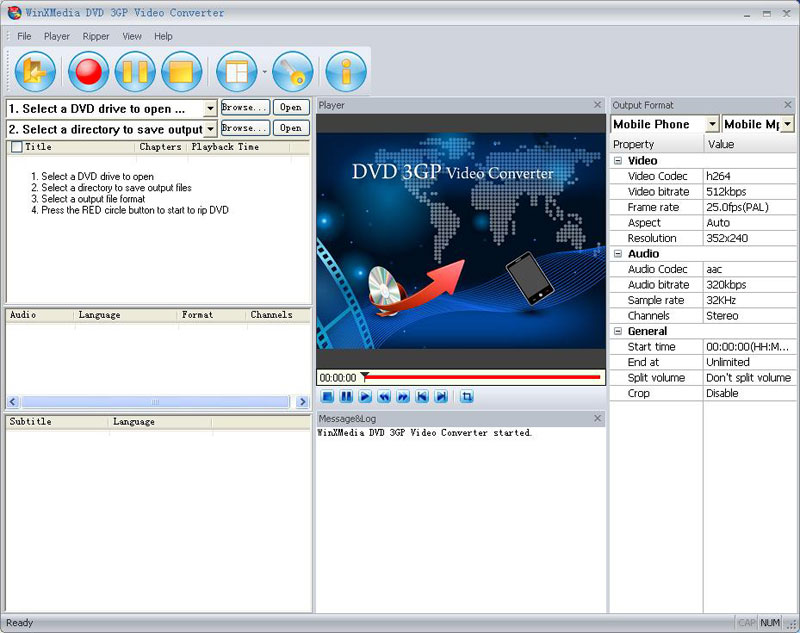Viewport: 800px width, 633px height.
Task: Select the Crop value Disable
Action: coord(749,393)
